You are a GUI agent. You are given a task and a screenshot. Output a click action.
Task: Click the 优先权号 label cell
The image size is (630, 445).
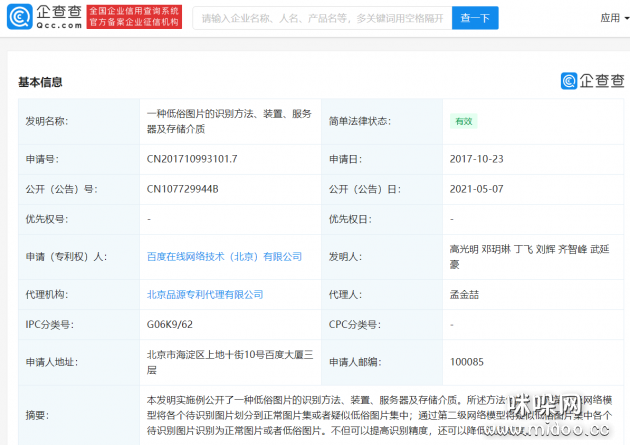(x=79, y=219)
